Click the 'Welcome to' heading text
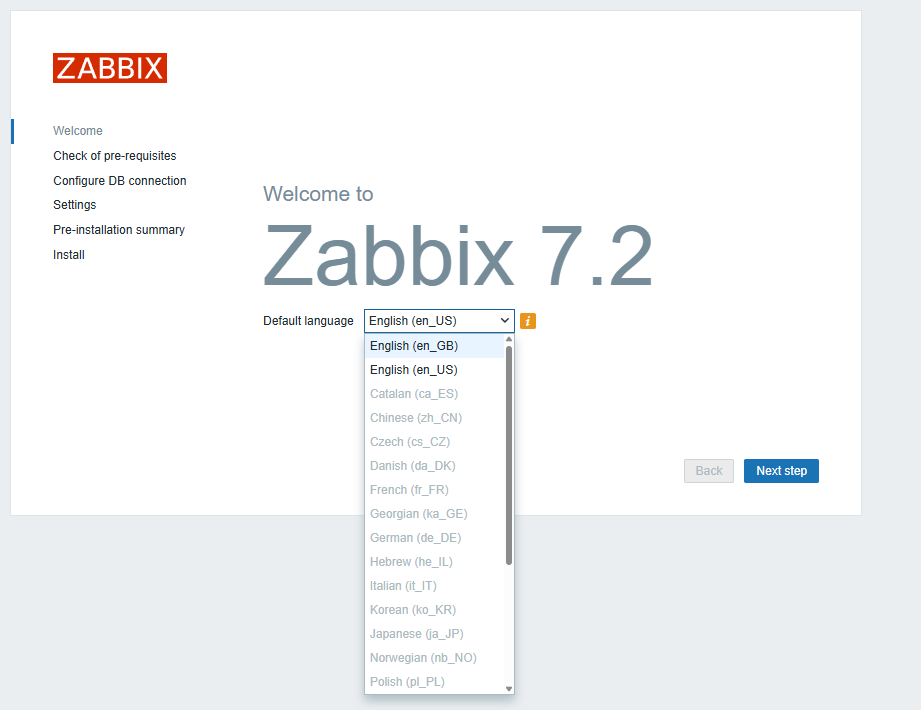This screenshot has height=710, width=921. click(318, 194)
